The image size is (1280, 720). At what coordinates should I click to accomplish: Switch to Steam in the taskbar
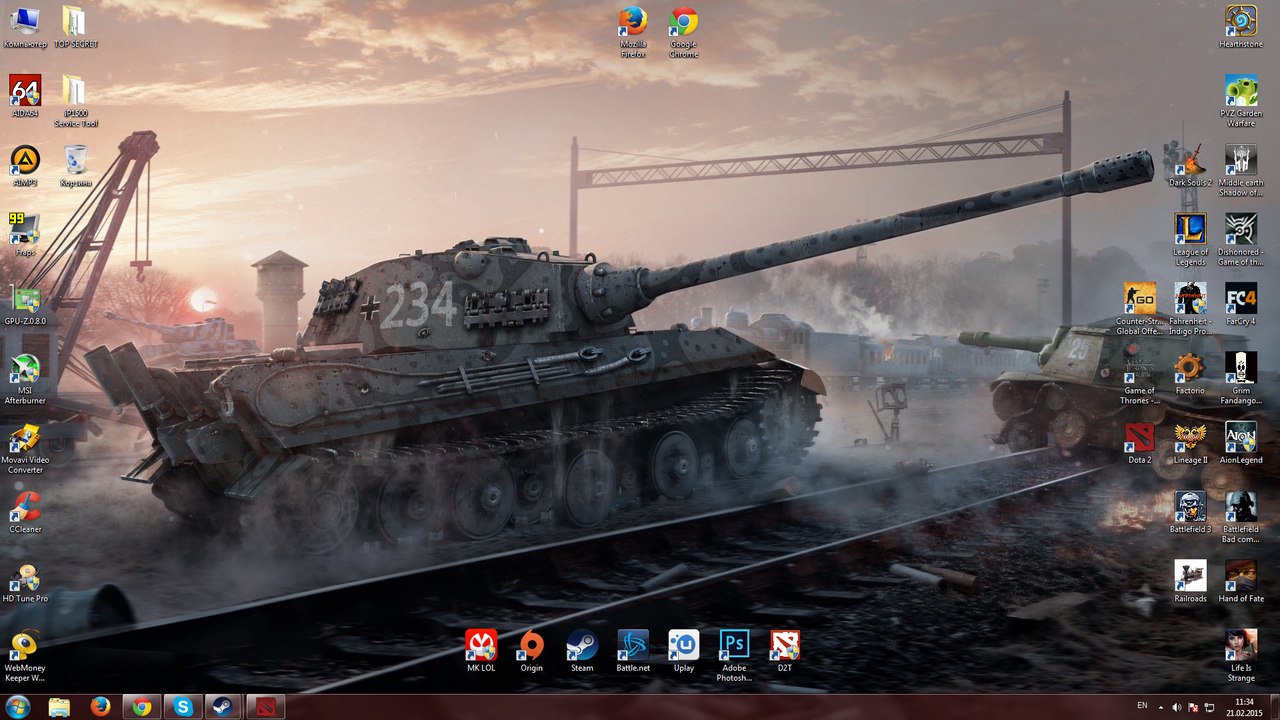(x=223, y=707)
